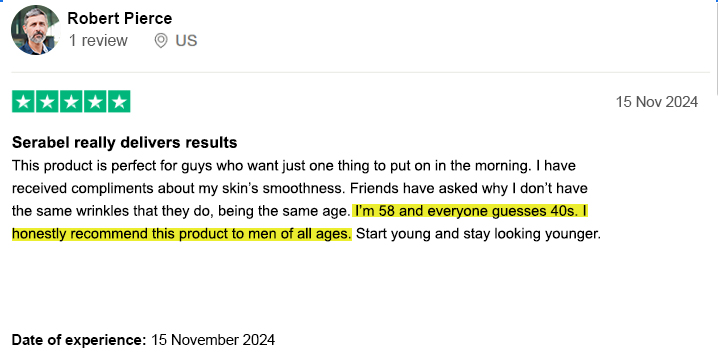This screenshot has height=361, width=718.
Task: Click the 15 November 2024 experience date
Action: 213,340
